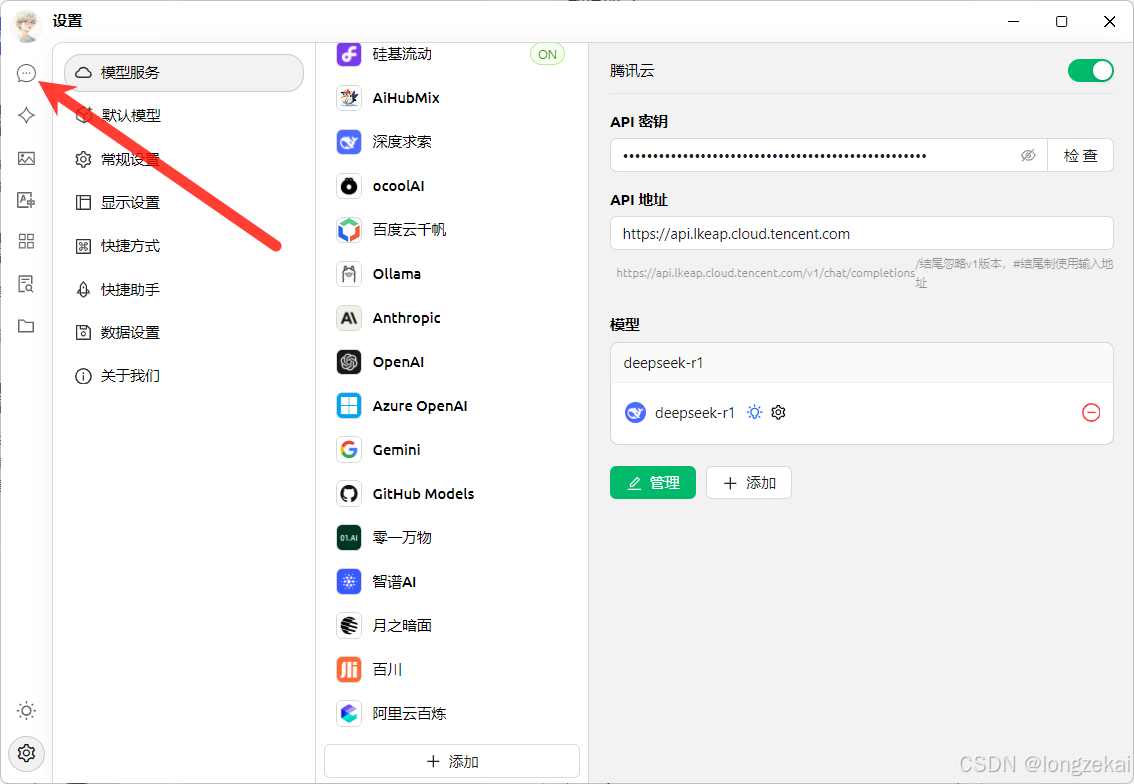This screenshot has height=784, width=1134.
Task: Open the agents sparkle sidebar icon
Action: (x=26, y=115)
